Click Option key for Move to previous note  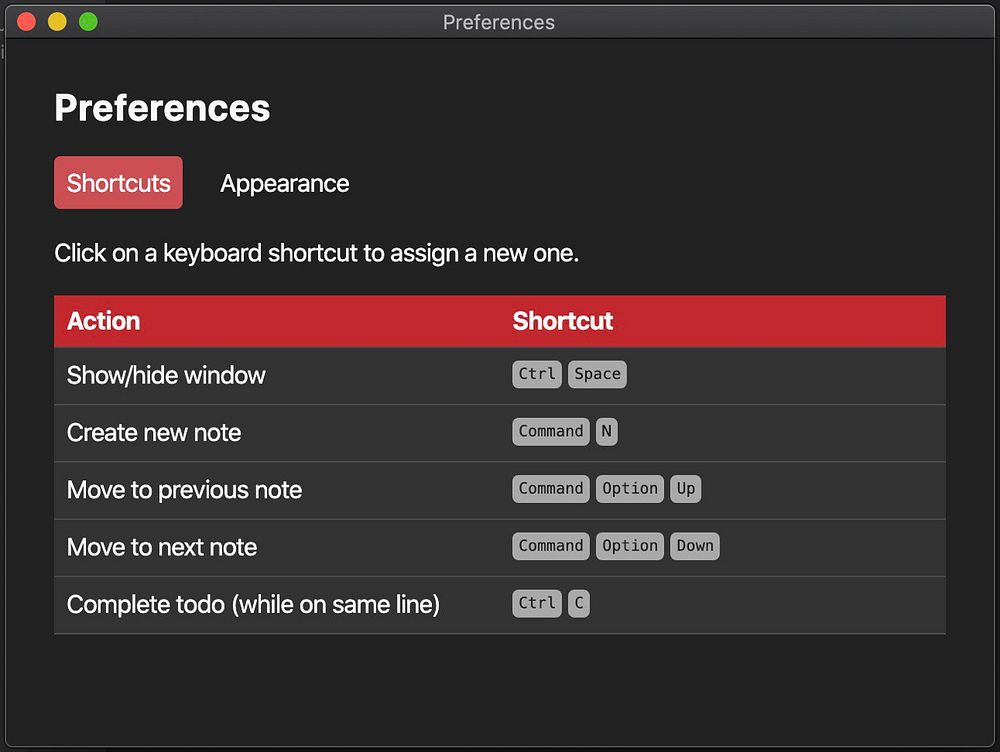pyautogui.click(x=630, y=488)
